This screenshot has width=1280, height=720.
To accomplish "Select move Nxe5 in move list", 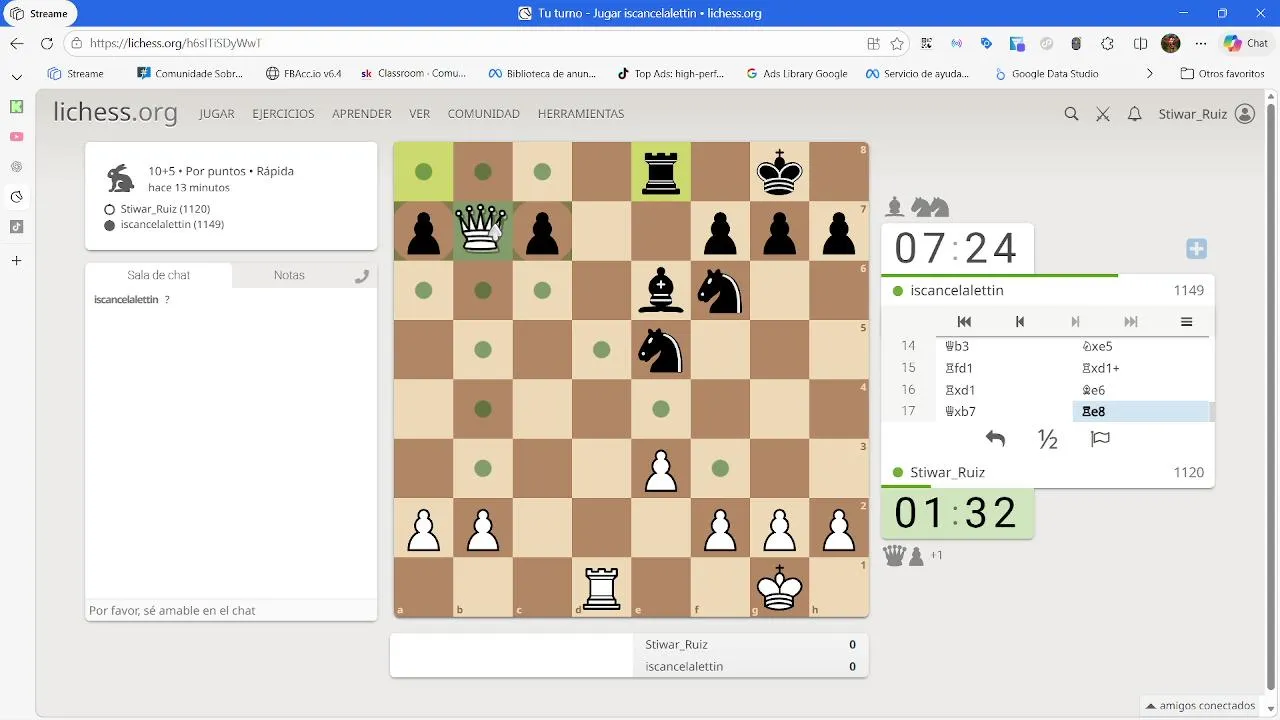I will click(x=1141, y=346).
